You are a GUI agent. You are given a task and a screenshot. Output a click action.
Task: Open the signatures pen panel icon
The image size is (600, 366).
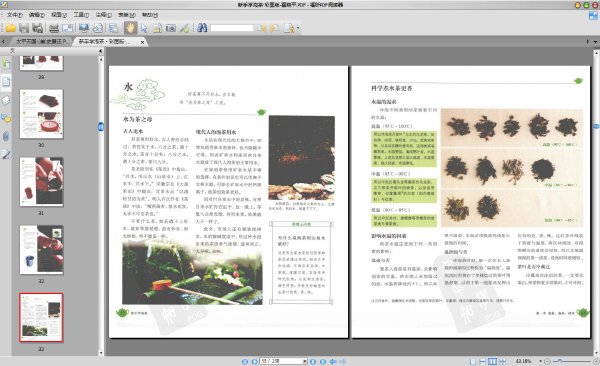tap(6, 155)
